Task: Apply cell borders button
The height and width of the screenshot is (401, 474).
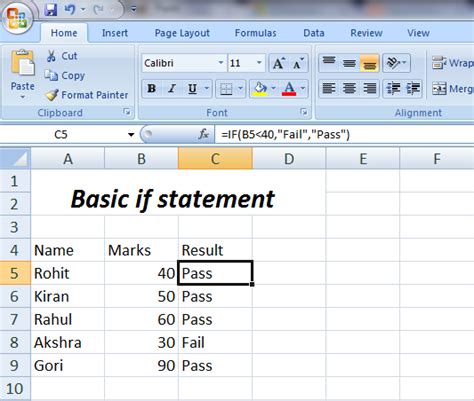Action: click(226, 88)
